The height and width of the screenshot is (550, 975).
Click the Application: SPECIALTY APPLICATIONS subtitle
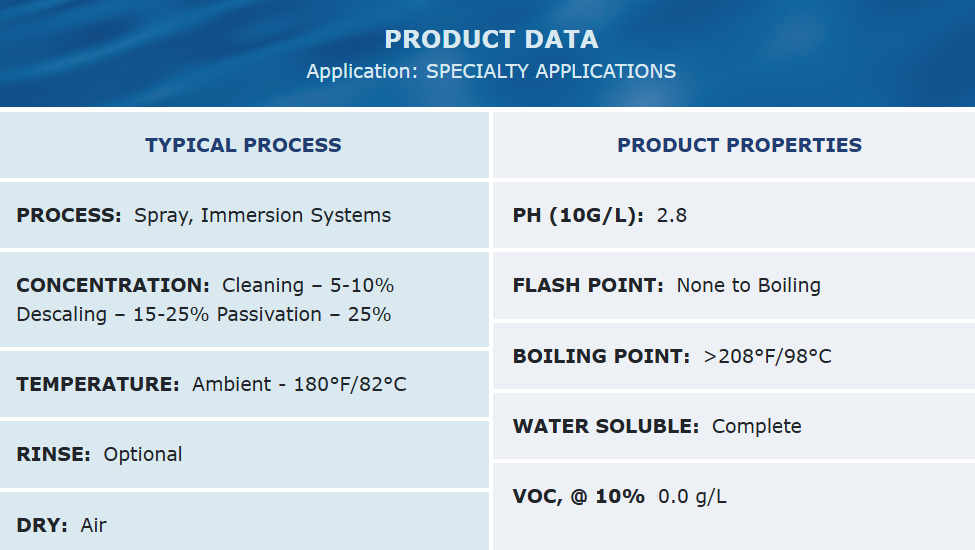(x=491, y=72)
